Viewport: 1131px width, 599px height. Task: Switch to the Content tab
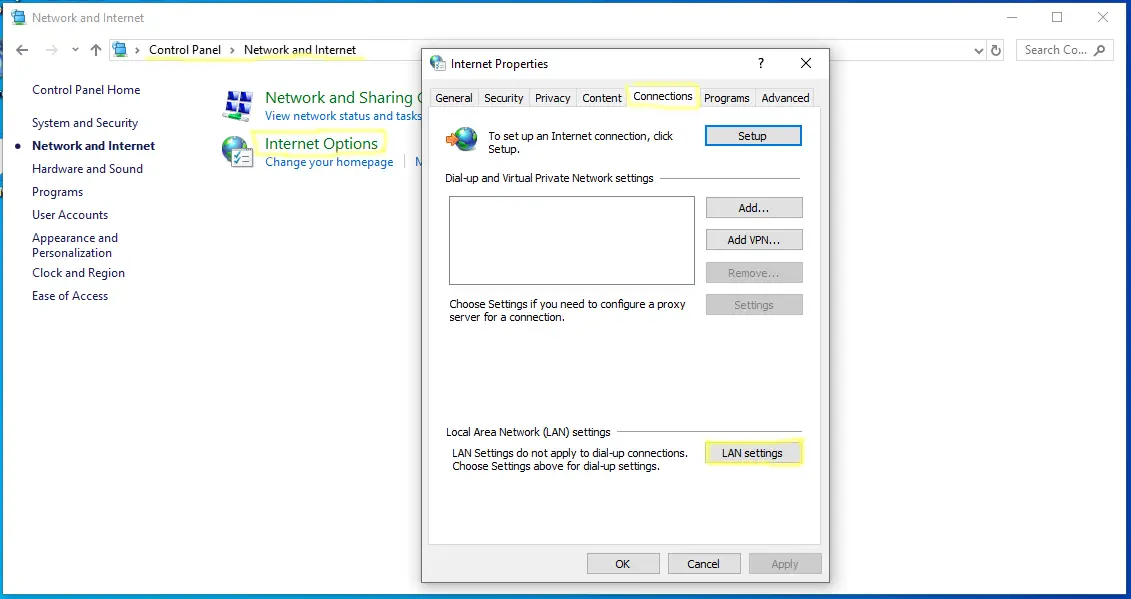coord(602,98)
